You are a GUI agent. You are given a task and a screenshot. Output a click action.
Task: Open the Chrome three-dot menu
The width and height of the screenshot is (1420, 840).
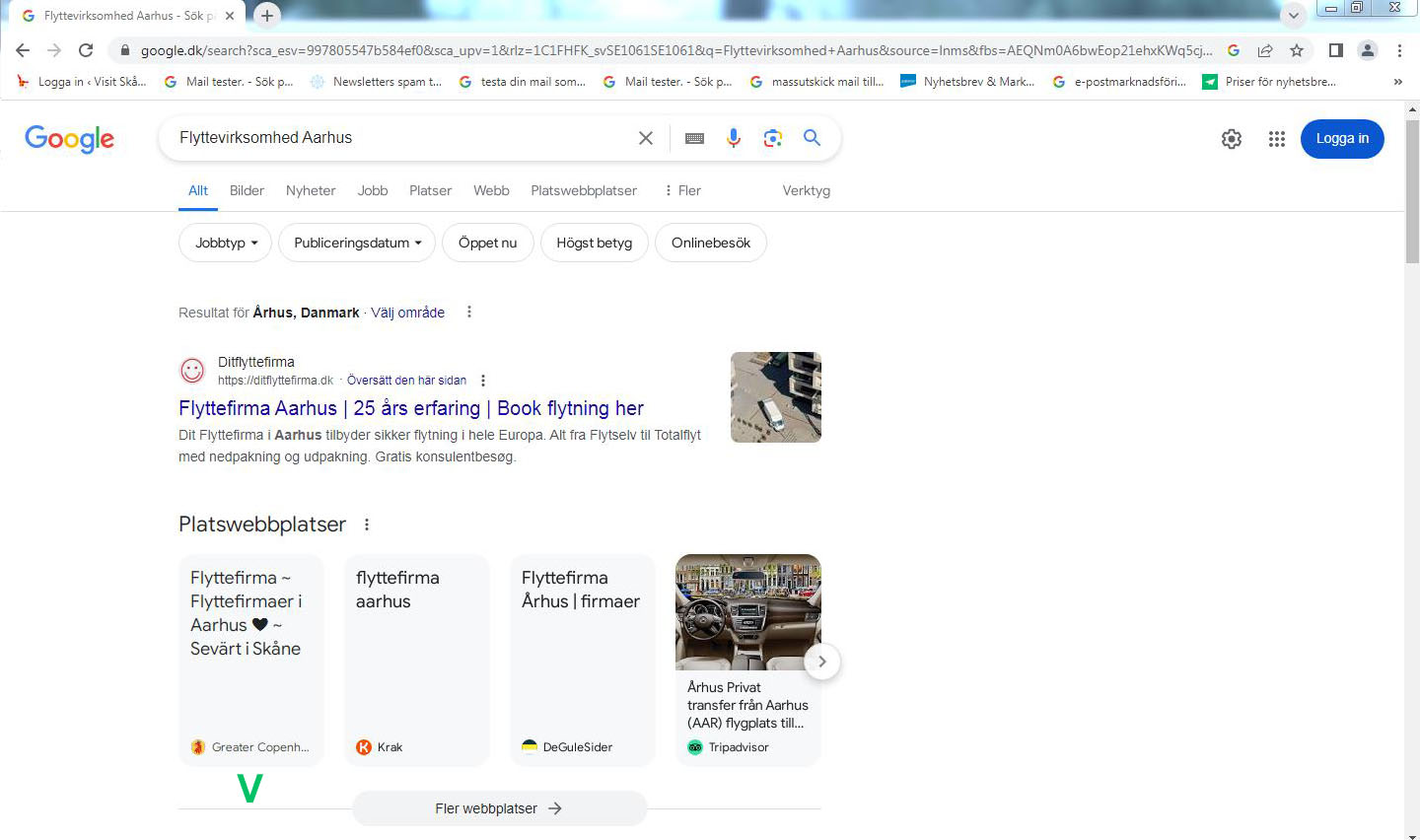pyautogui.click(x=1399, y=50)
